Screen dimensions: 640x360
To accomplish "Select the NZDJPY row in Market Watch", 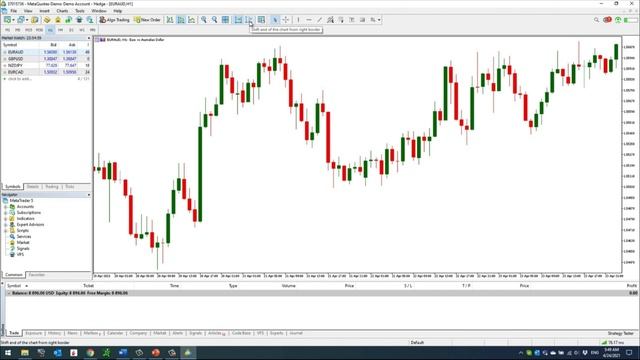I will pos(46,65).
